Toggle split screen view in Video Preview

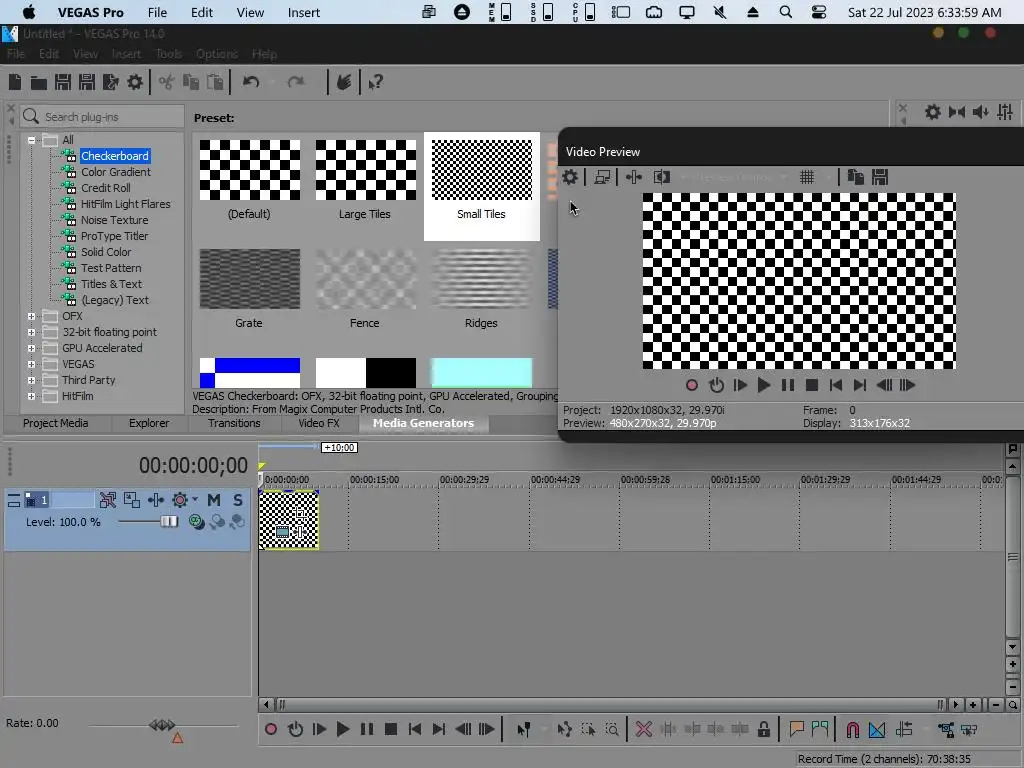662,177
